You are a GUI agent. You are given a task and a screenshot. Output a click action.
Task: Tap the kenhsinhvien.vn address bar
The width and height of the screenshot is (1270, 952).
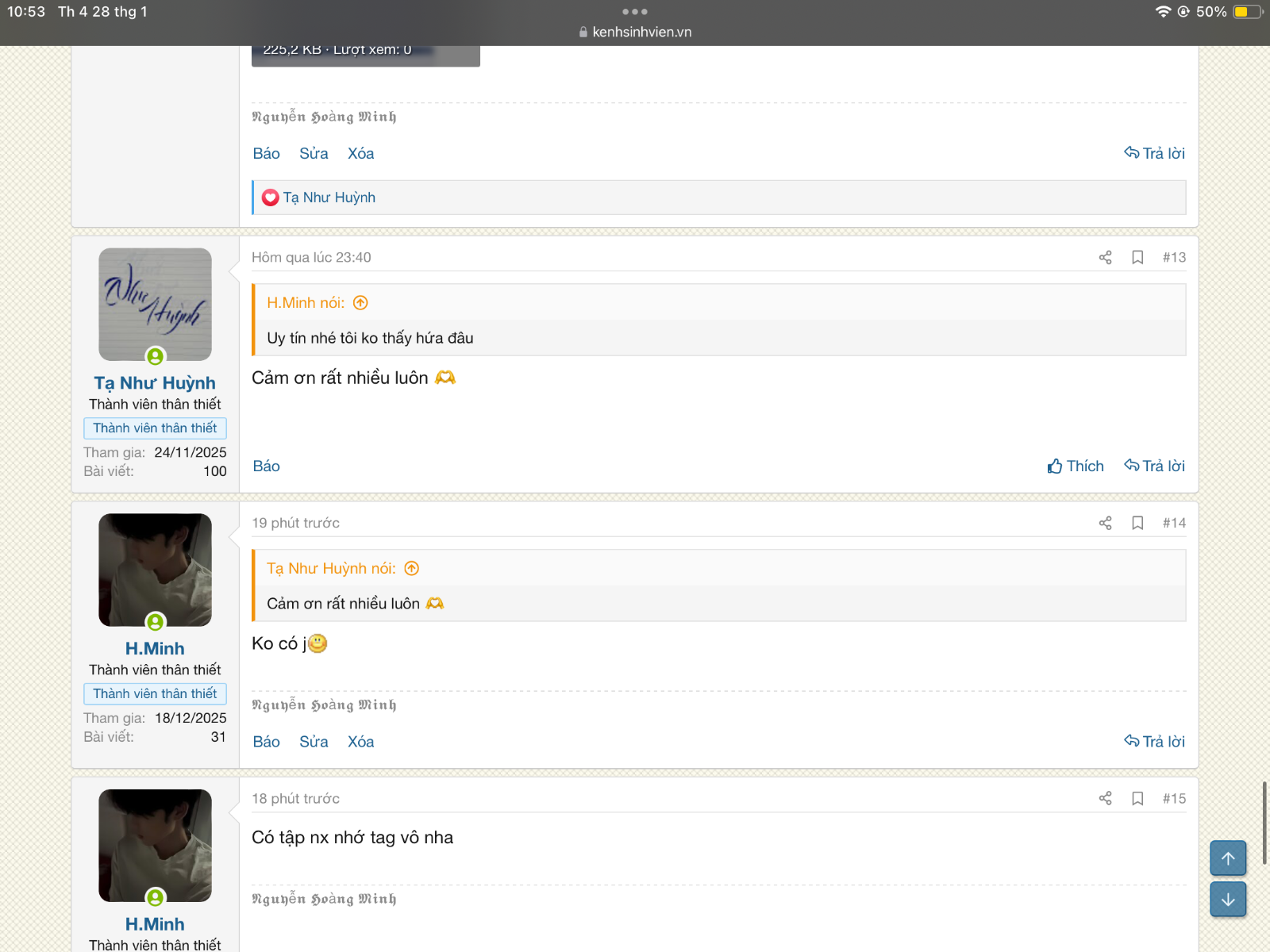pyautogui.click(x=635, y=32)
